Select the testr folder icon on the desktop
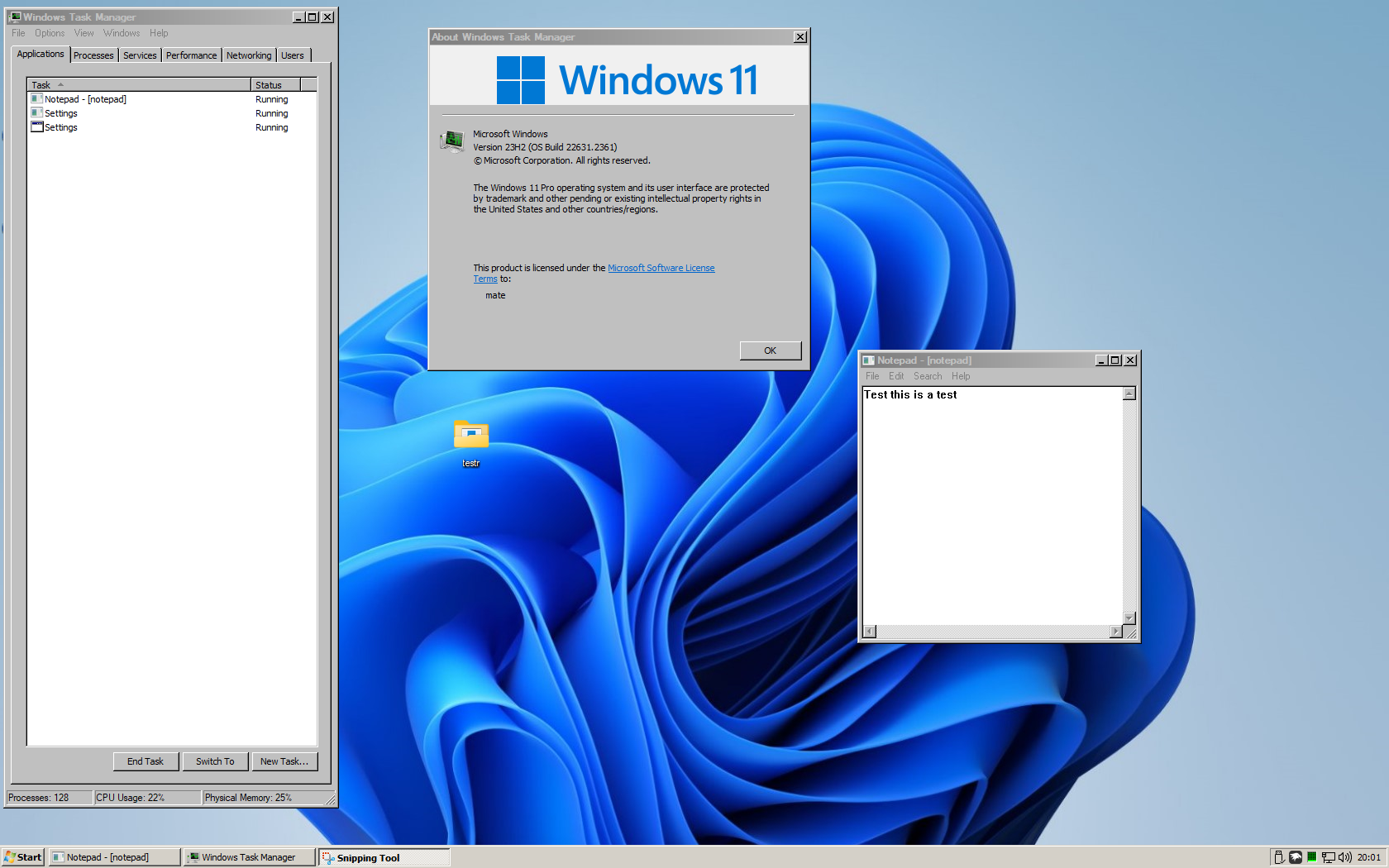The height and width of the screenshot is (868, 1389). (x=471, y=435)
